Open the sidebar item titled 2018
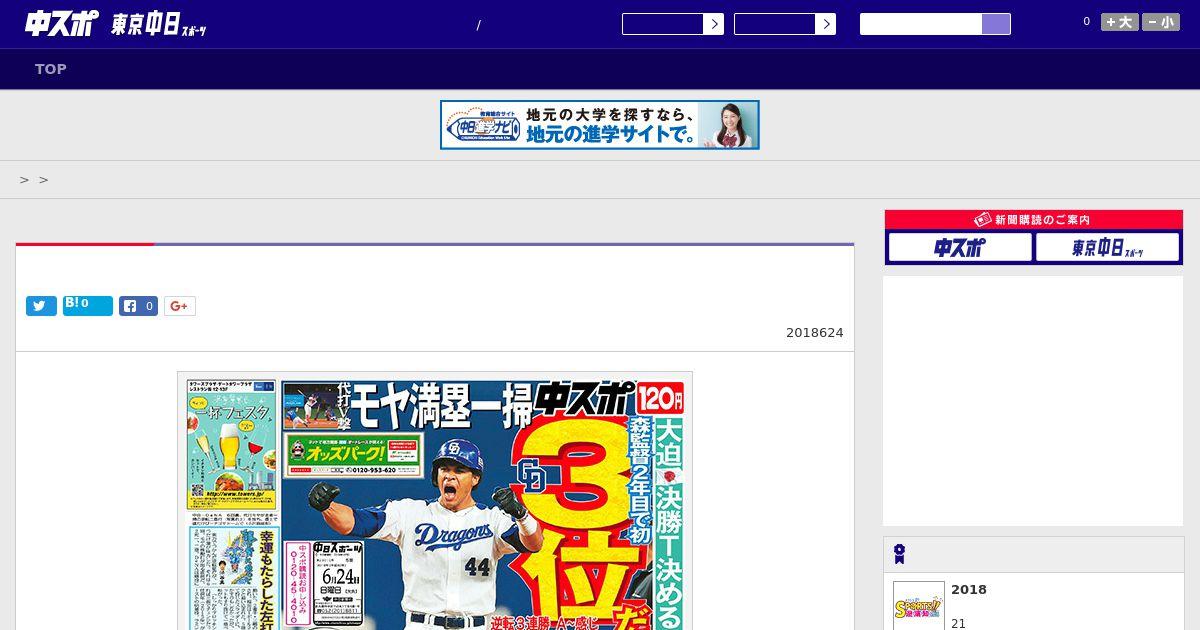This screenshot has width=1200, height=630. pyautogui.click(x=969, y=589)
